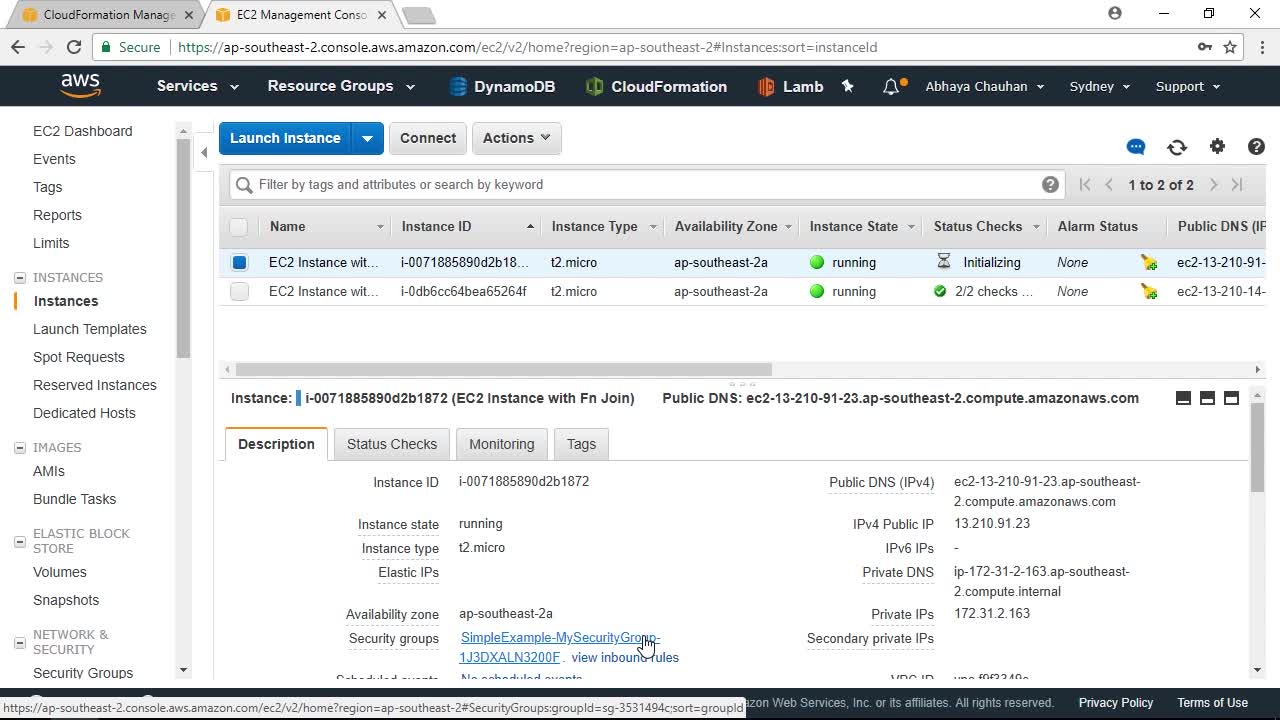Viewport: 1280px width, 720px height.
Task: Collapse the NETWORK & SECURITY section
Action: (x=19, y=642)
